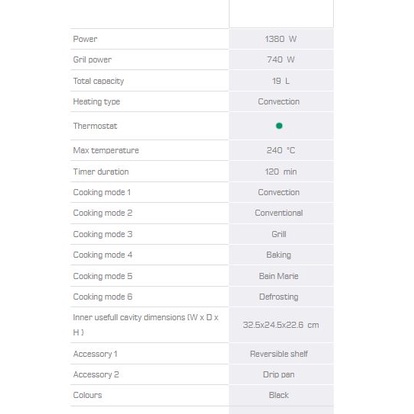Click the green Thermostat indicator dot

tap(279, 126)
